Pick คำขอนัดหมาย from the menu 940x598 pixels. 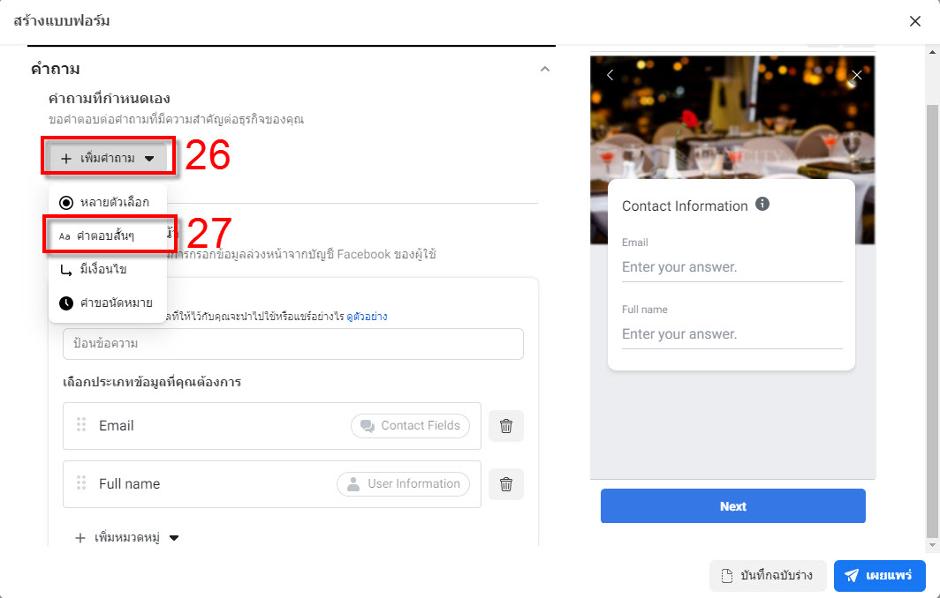pyautogui.click(x=107, y=302)
